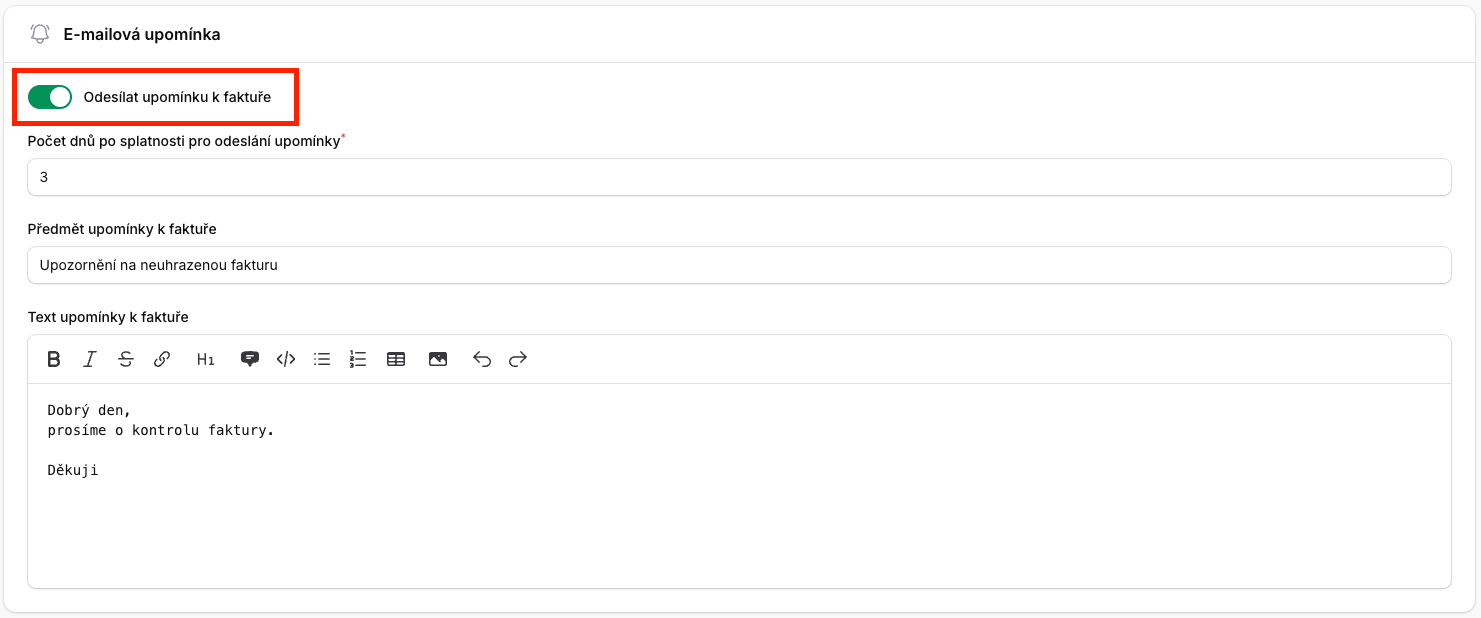This screenshot has height=618, width=1481.
Task: Insert code block via code icon
Action: point(286,359)
